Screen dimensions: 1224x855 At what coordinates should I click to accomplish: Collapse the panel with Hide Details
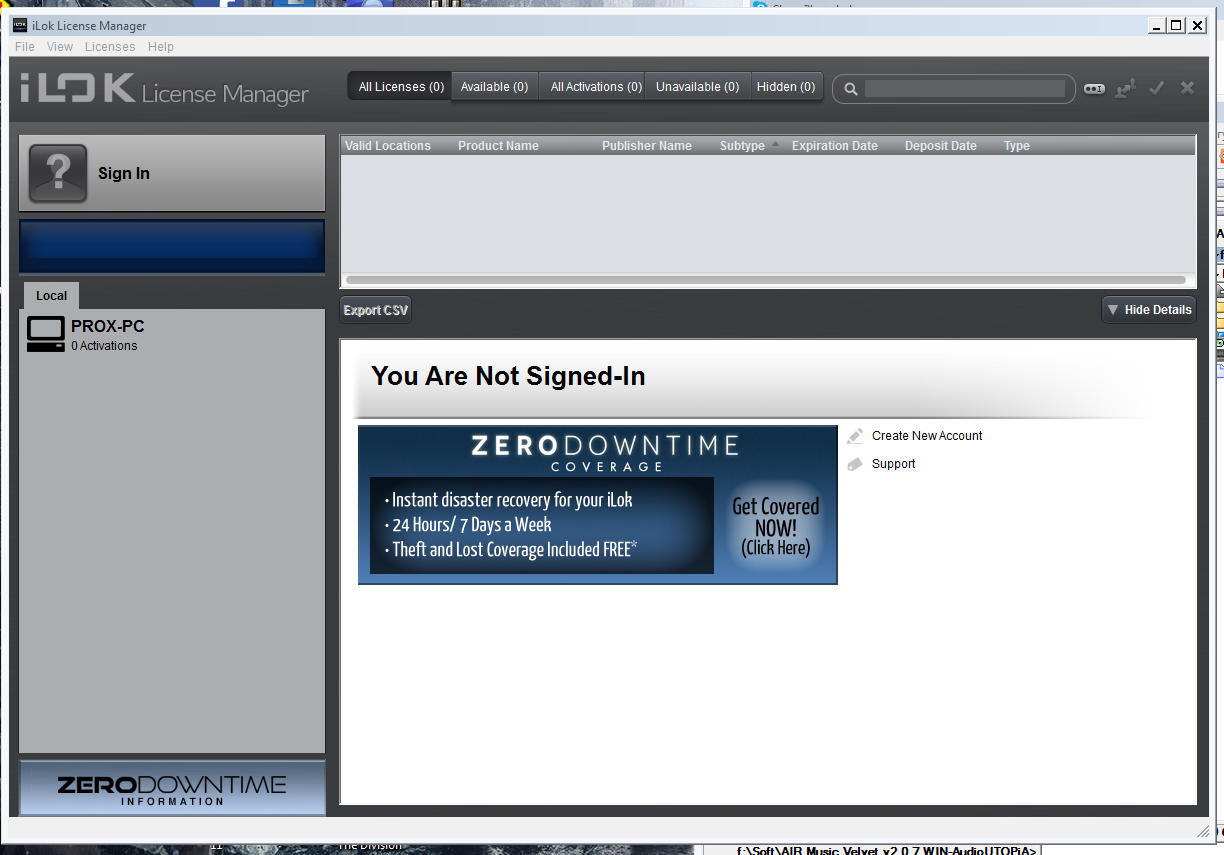click(x=1148, y=310)
